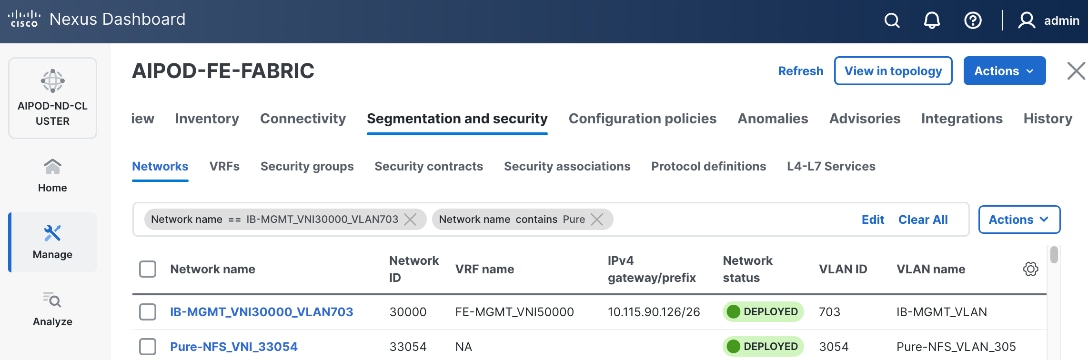The width and height of the screenshot is (1088, 360).
Task: Click the AIPOD-FE-FABRIC title
Action: tap(223, 71)
